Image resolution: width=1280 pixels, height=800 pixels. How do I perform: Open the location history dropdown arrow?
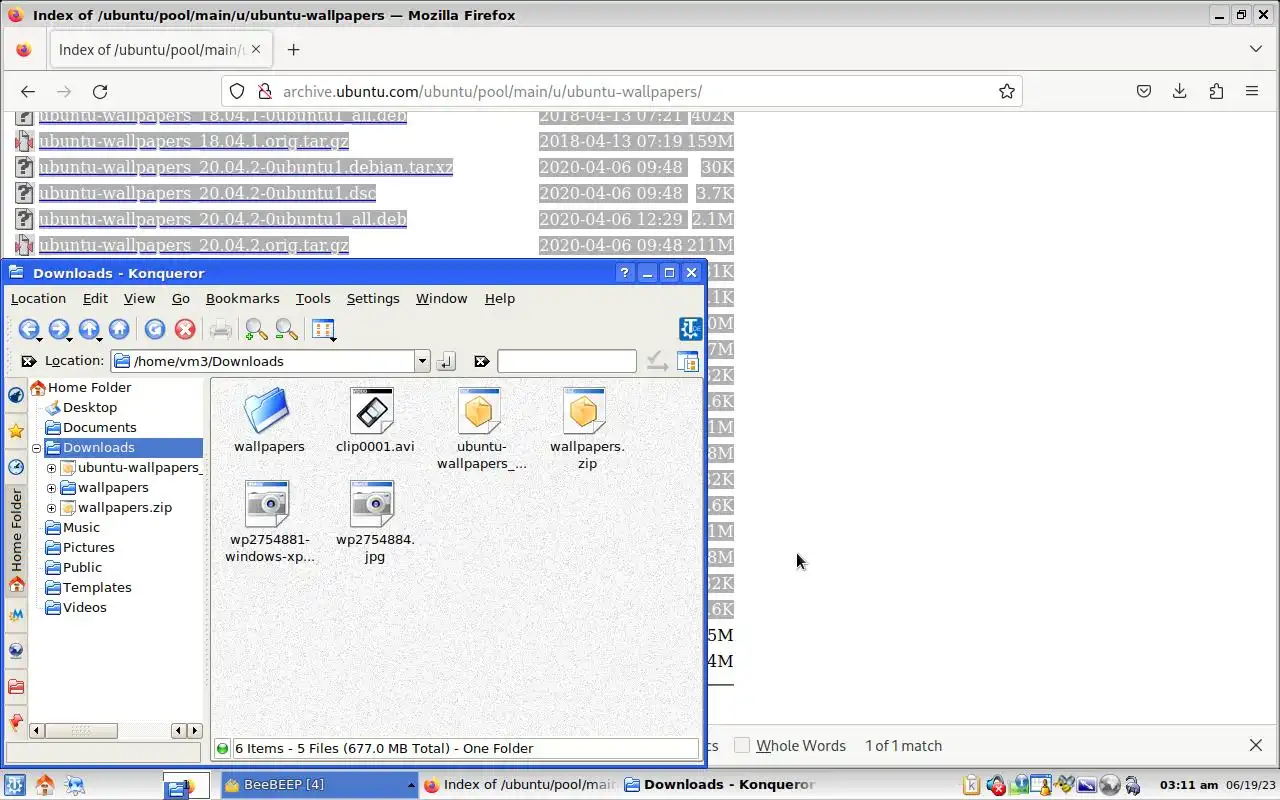(x=422, y=361)
